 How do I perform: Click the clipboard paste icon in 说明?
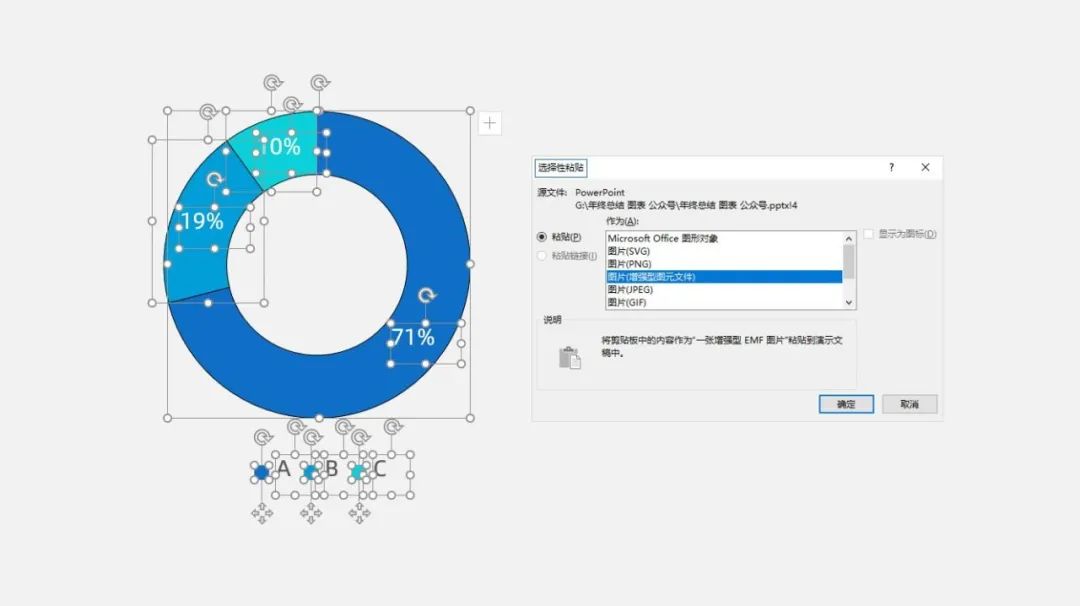click(570, 358)
